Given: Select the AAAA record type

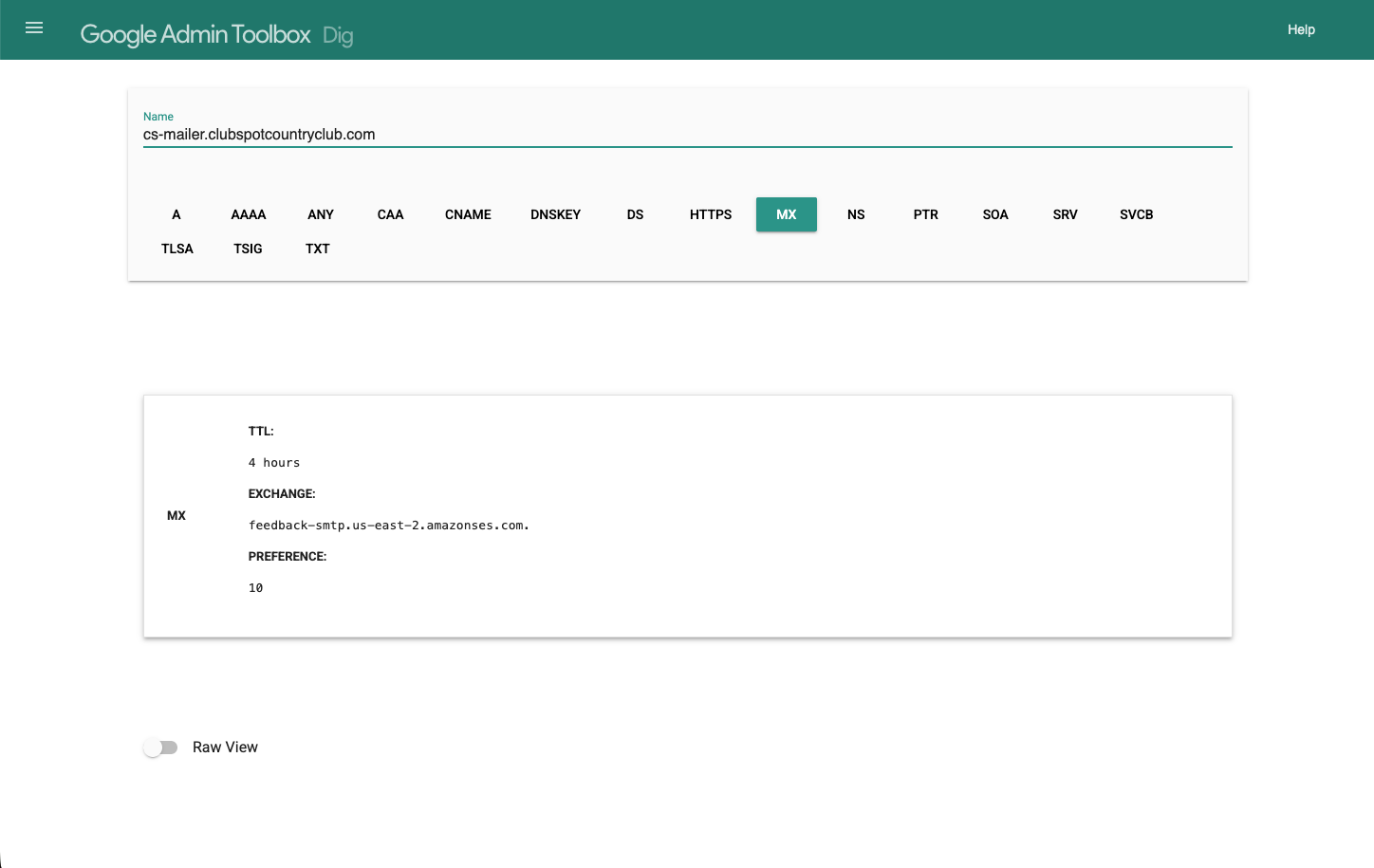Looking at the screenshot, I should click(x=249, y=214).
